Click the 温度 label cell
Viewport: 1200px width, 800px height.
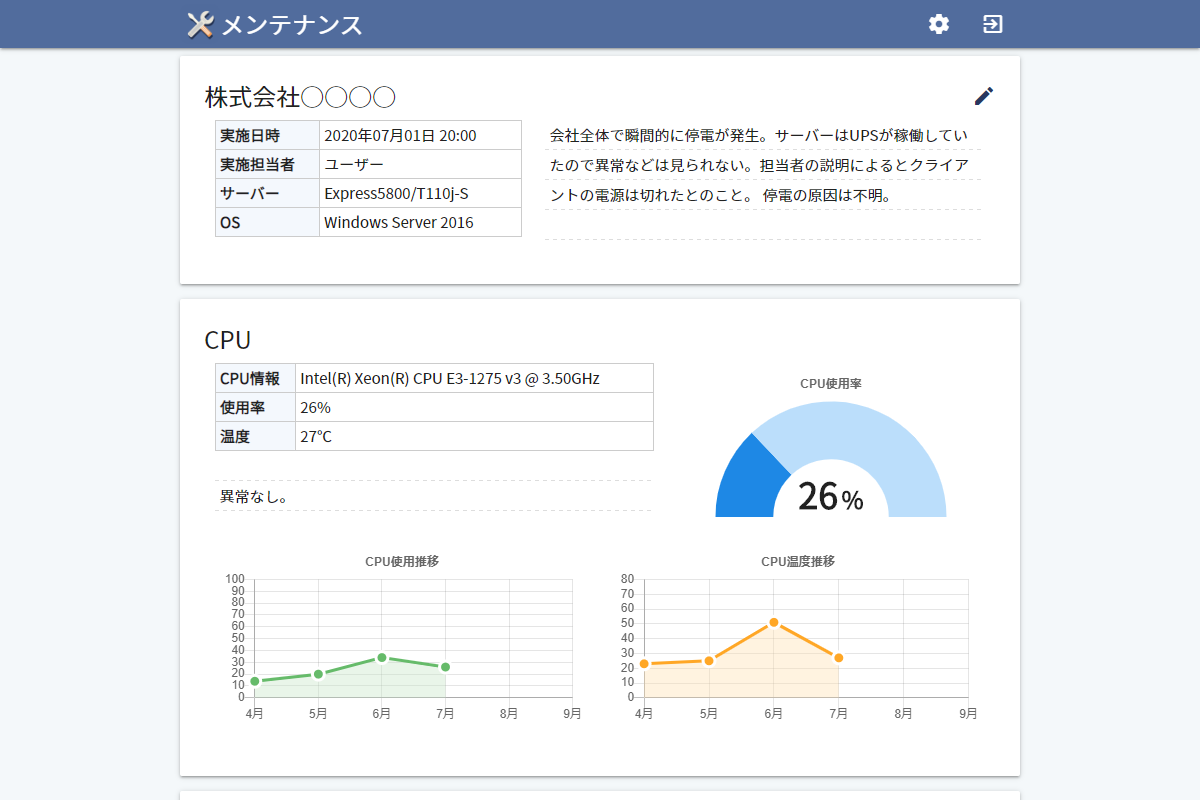255,436
